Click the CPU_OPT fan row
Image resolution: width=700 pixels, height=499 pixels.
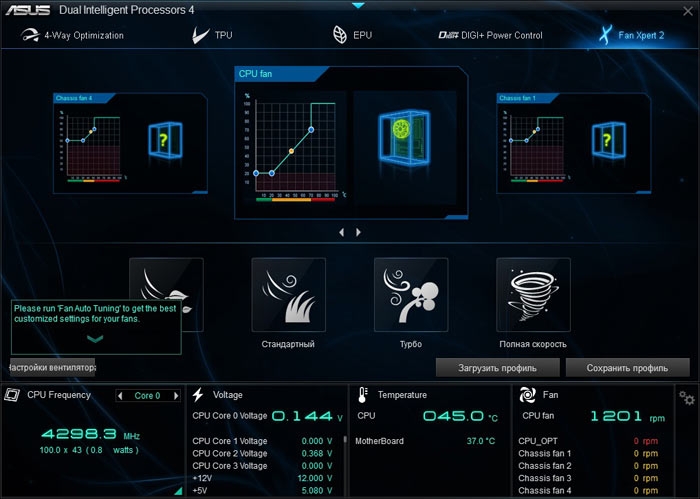tap(588, 441)
